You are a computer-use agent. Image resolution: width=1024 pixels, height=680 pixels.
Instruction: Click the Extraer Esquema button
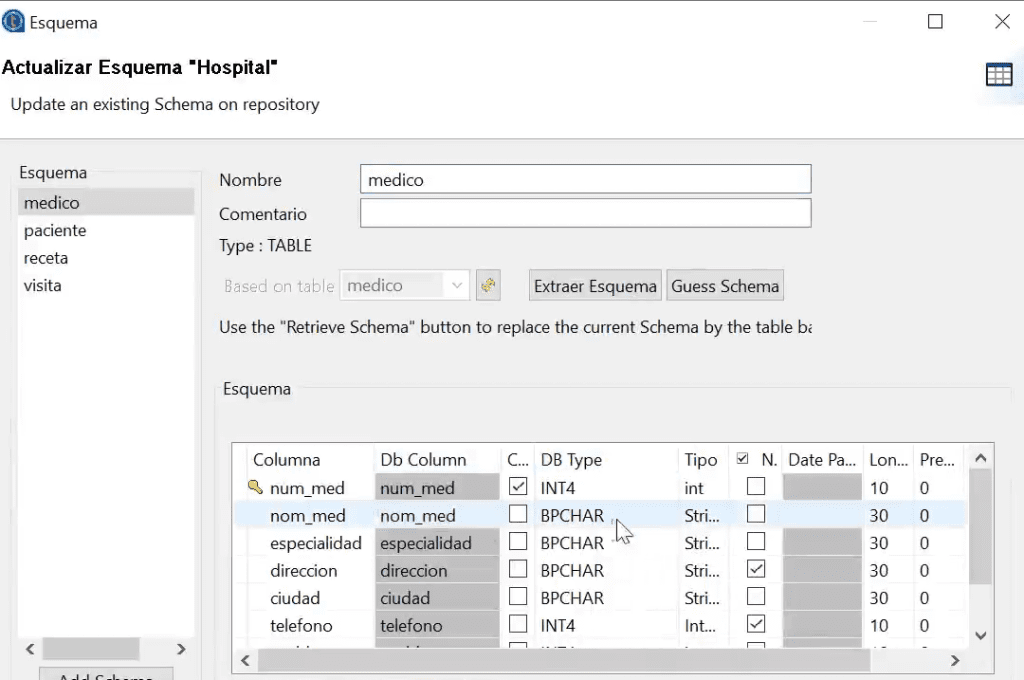coord(595,285)
